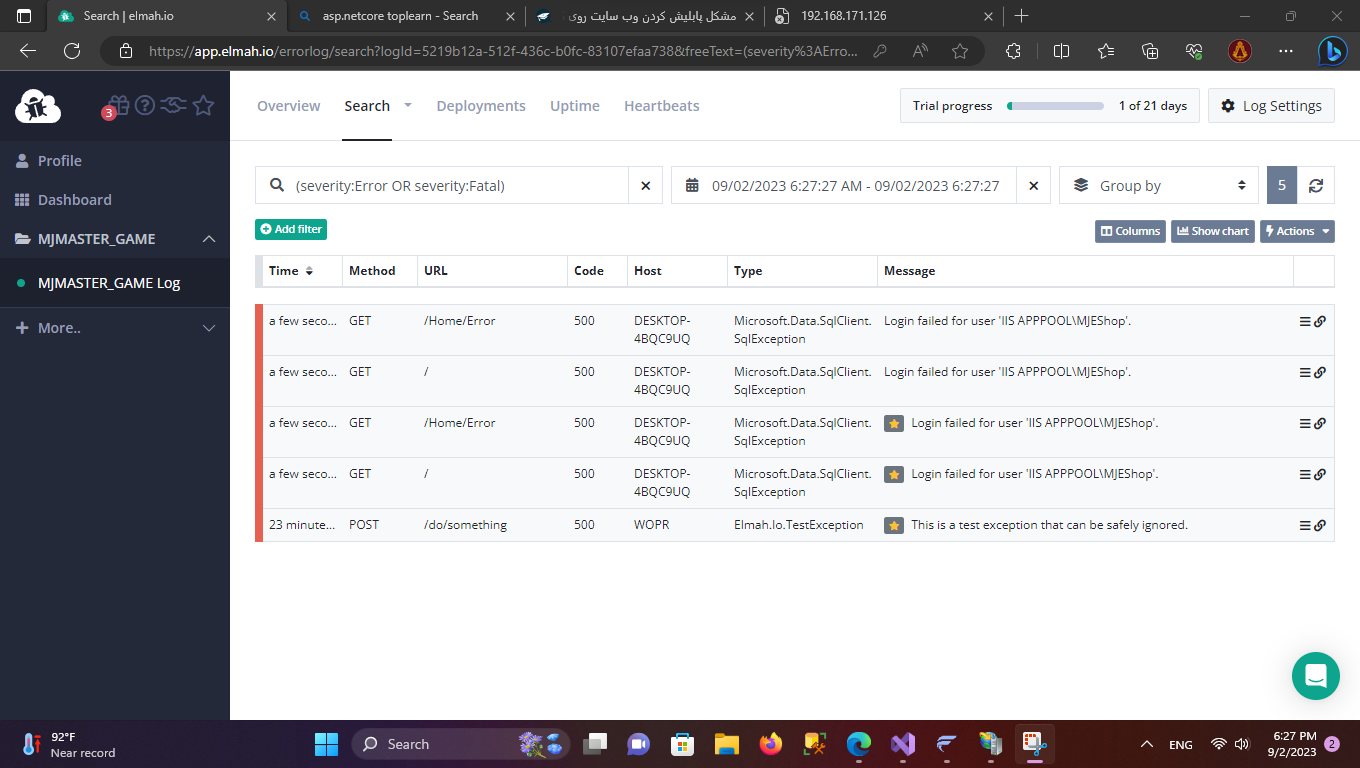The image size is (1360, 768).
Task: Switch to asp.netcore toplearn browser tab
Action: 405,16
